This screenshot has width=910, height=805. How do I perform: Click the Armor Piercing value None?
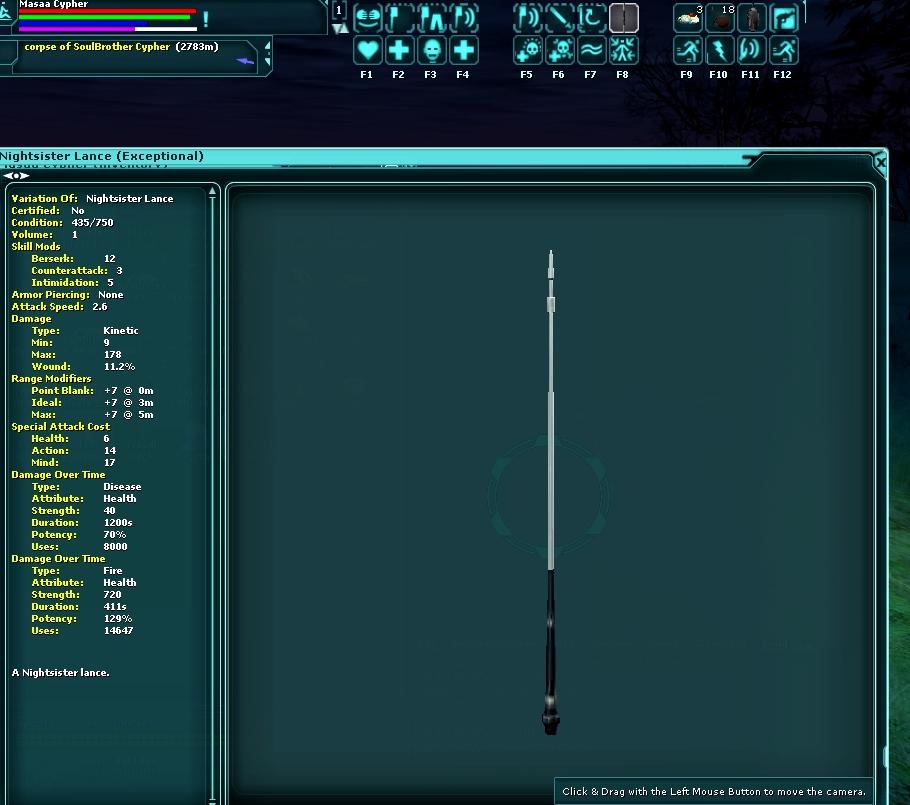110,294
